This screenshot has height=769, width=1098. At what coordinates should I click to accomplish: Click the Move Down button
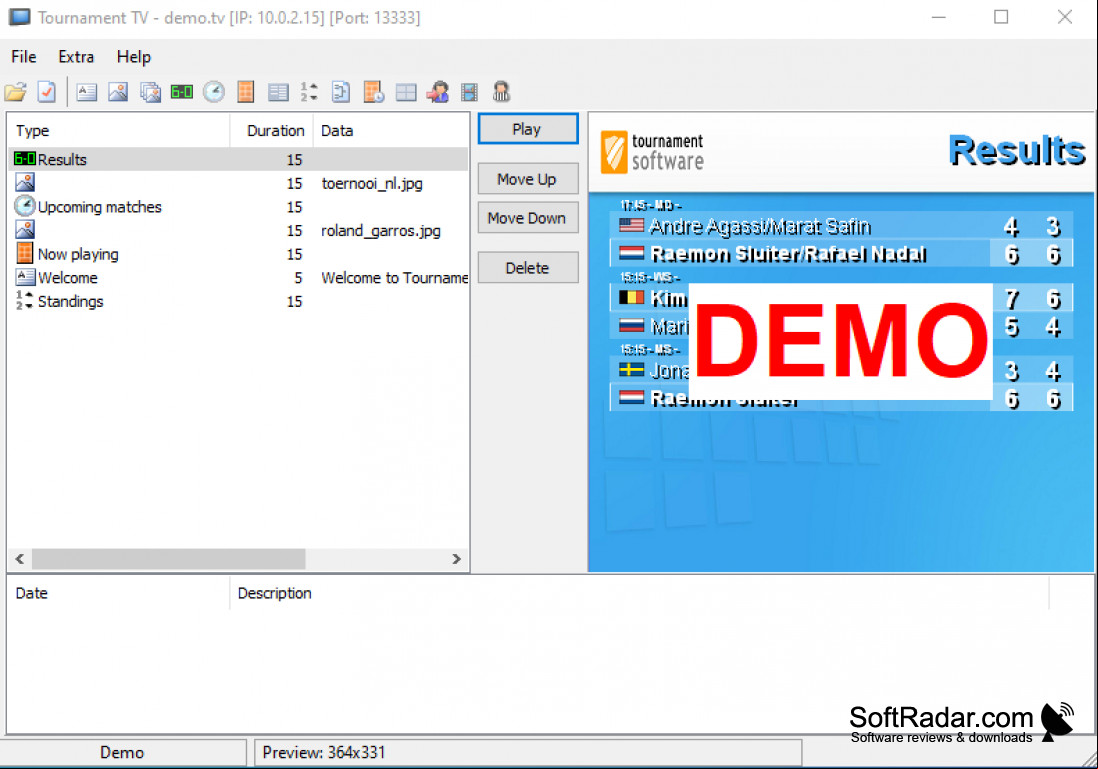[x=528, y=218]
